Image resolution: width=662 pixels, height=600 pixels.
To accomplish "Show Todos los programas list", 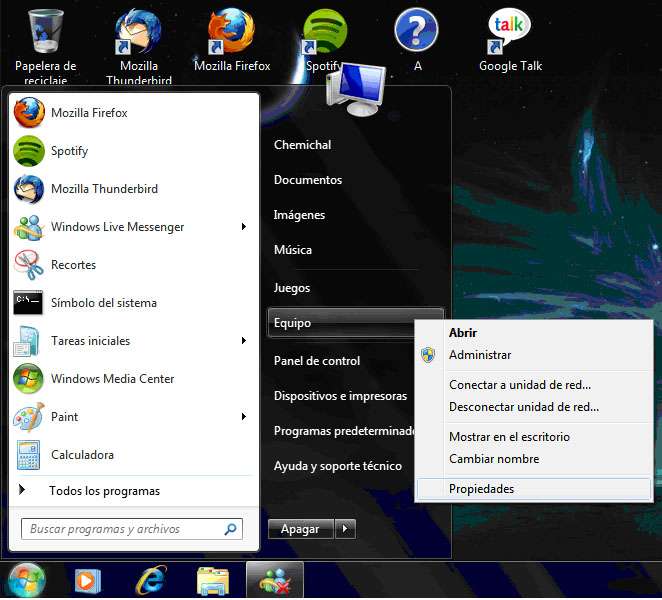I will point(104,491).
